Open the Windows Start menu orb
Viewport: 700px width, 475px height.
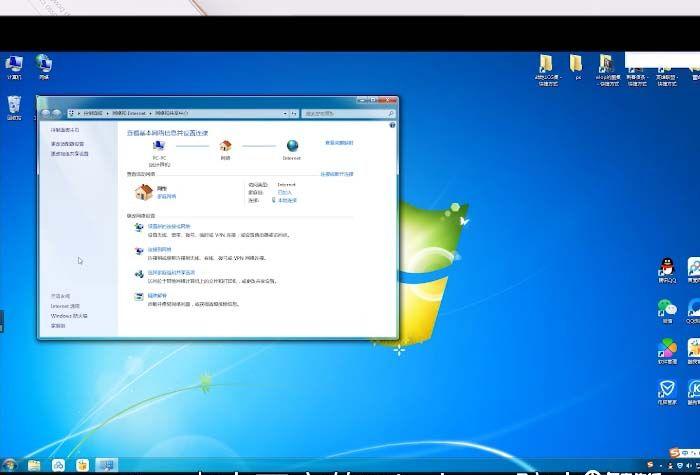(9, 465)
